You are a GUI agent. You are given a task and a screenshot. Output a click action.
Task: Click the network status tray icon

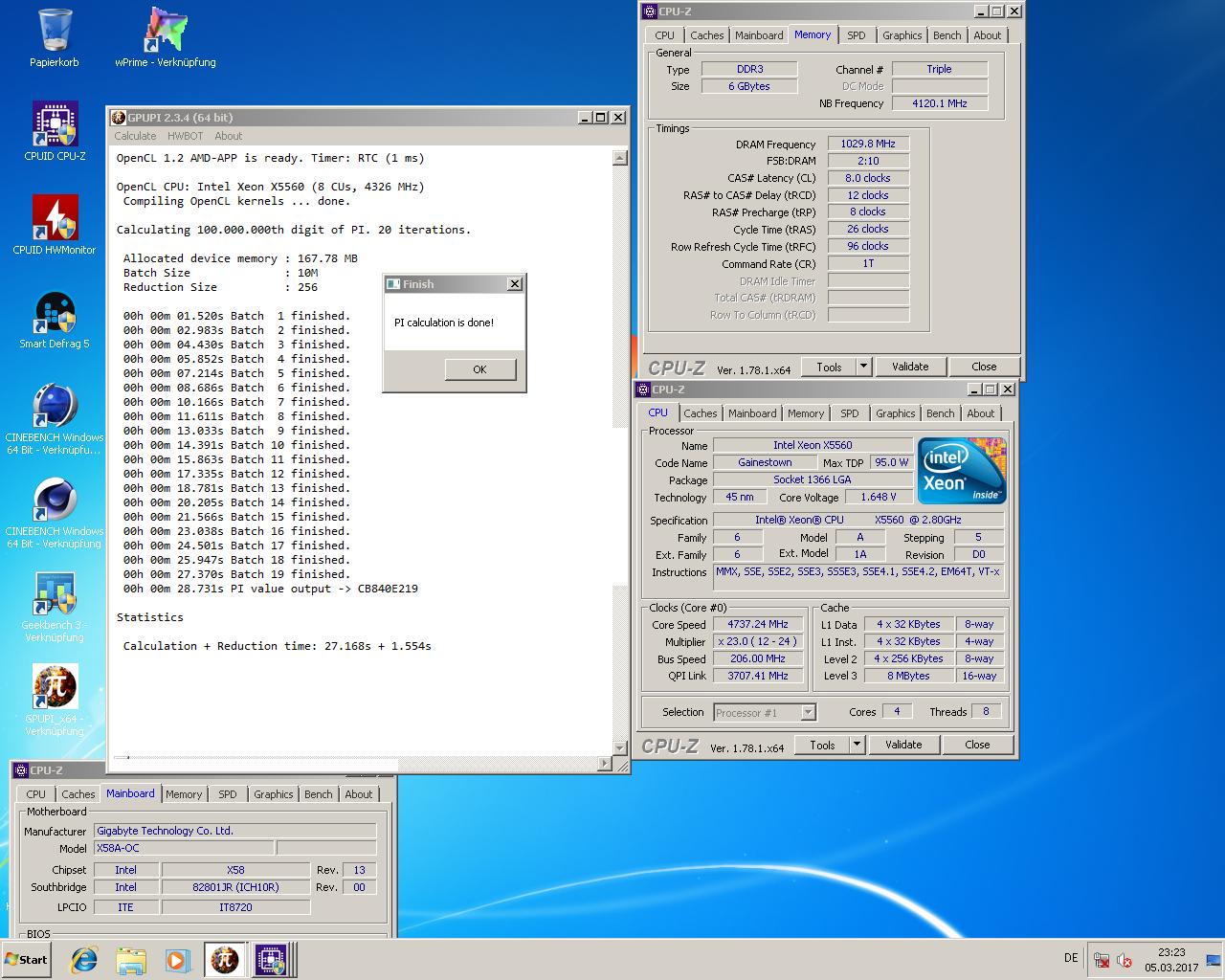1102,960
